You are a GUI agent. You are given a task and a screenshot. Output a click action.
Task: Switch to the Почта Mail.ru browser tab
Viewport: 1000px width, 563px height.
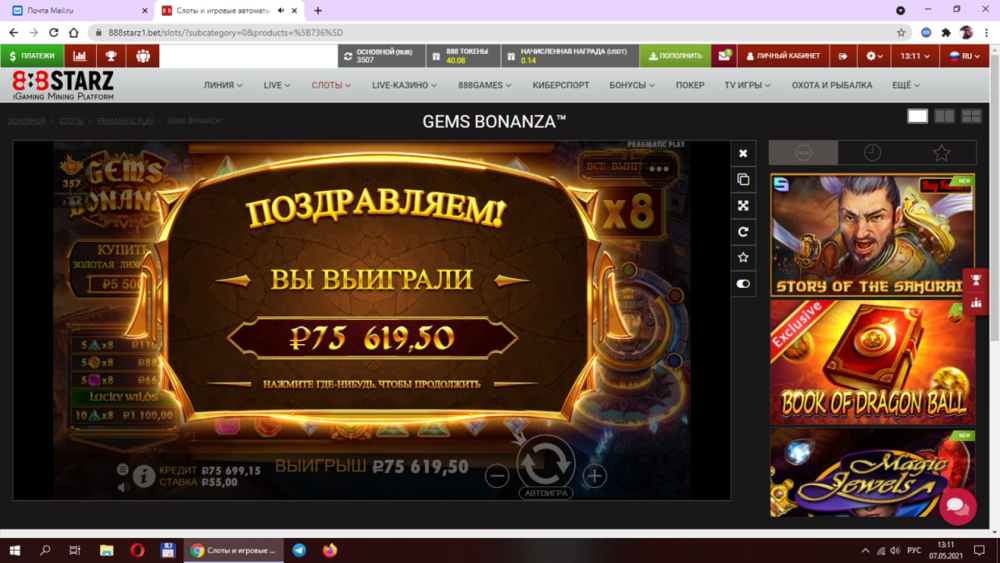pyautogui.click(x=77, y=11)
